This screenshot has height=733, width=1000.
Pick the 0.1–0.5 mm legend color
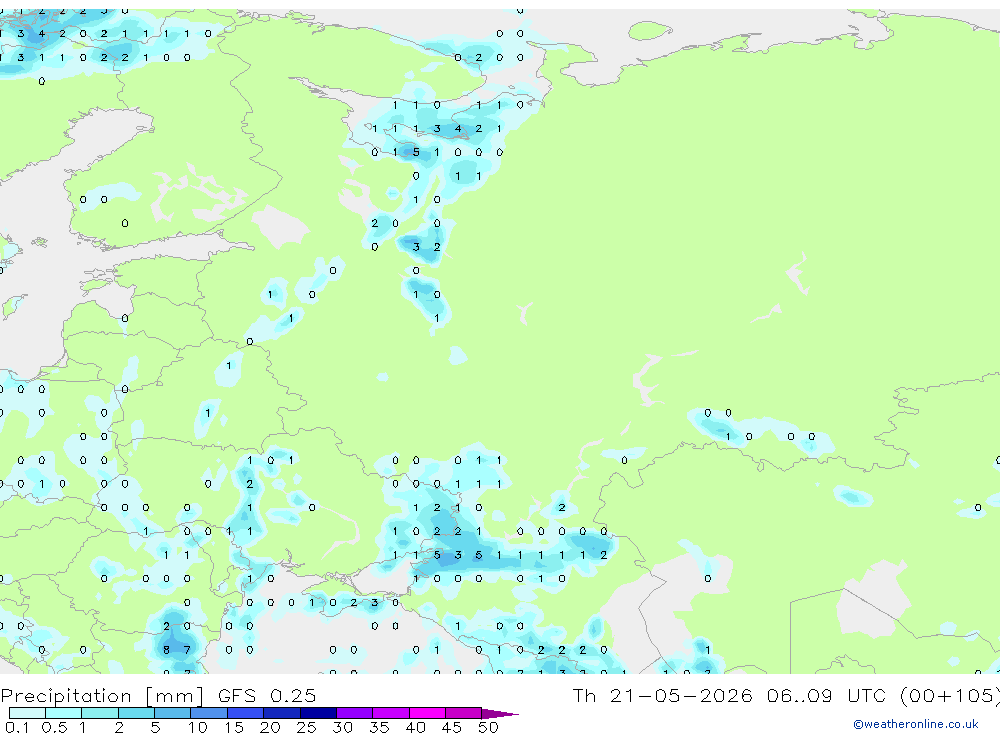[x=27, y=713]
